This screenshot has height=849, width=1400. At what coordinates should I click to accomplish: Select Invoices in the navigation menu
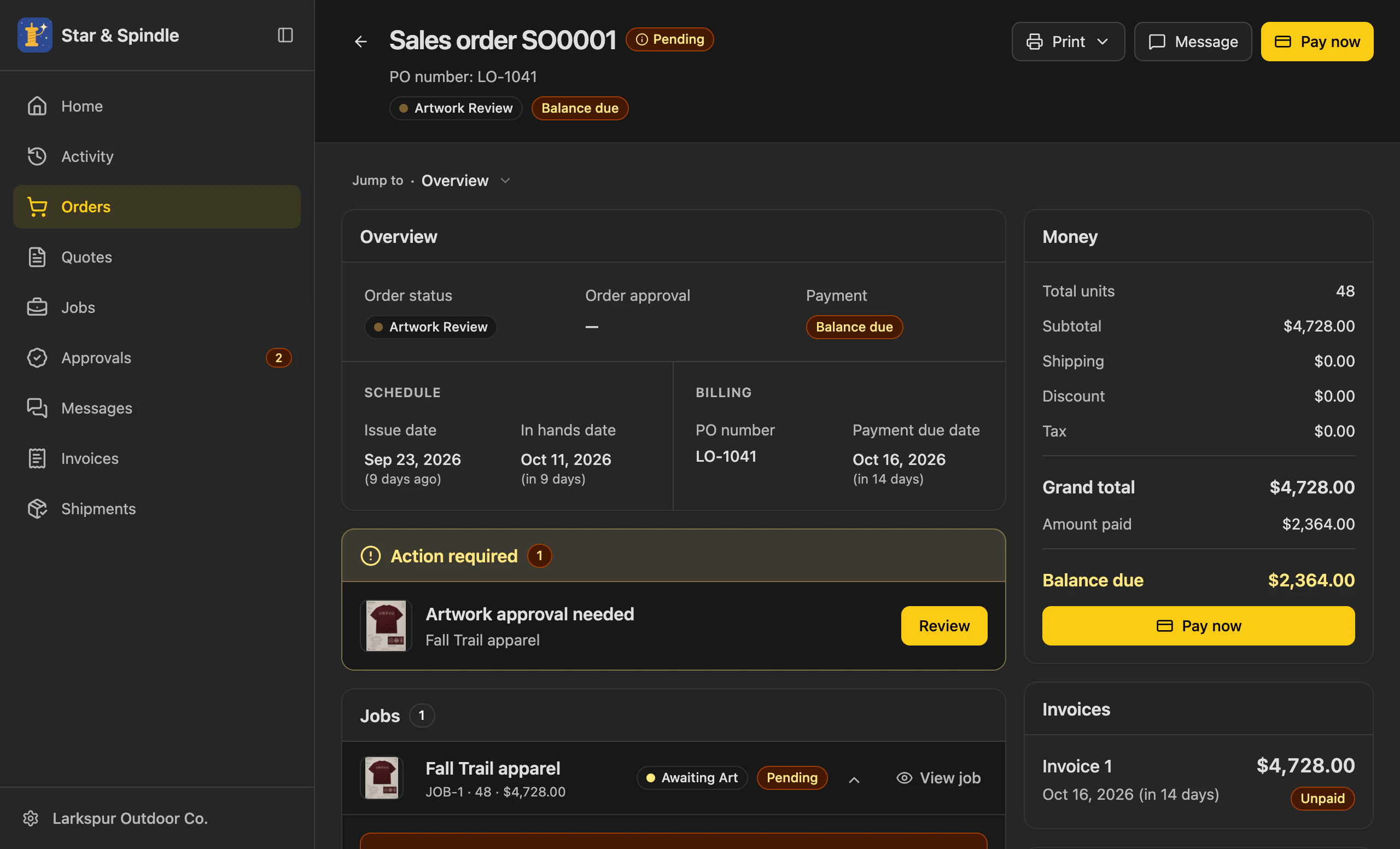pyautogui.click(x=157, y=458)
